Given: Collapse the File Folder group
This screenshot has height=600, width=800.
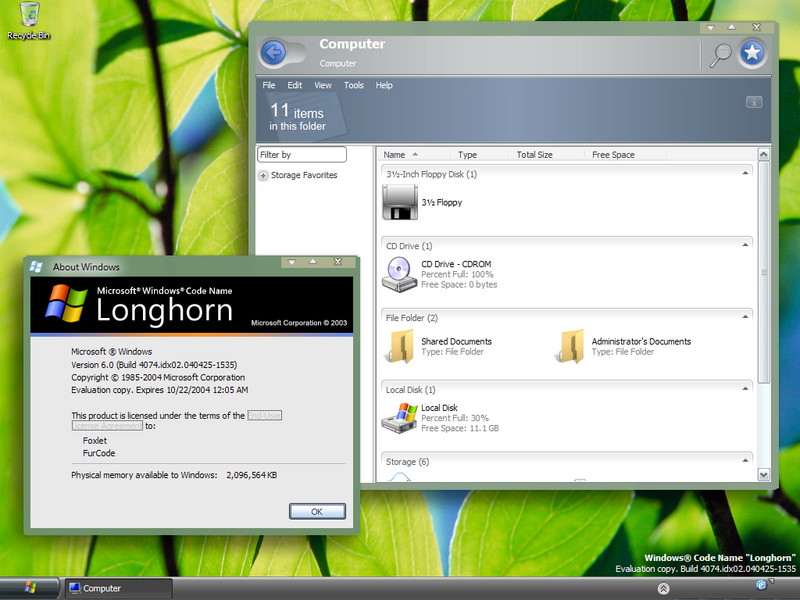Looking at the screenshot, I should coord(745,317).
